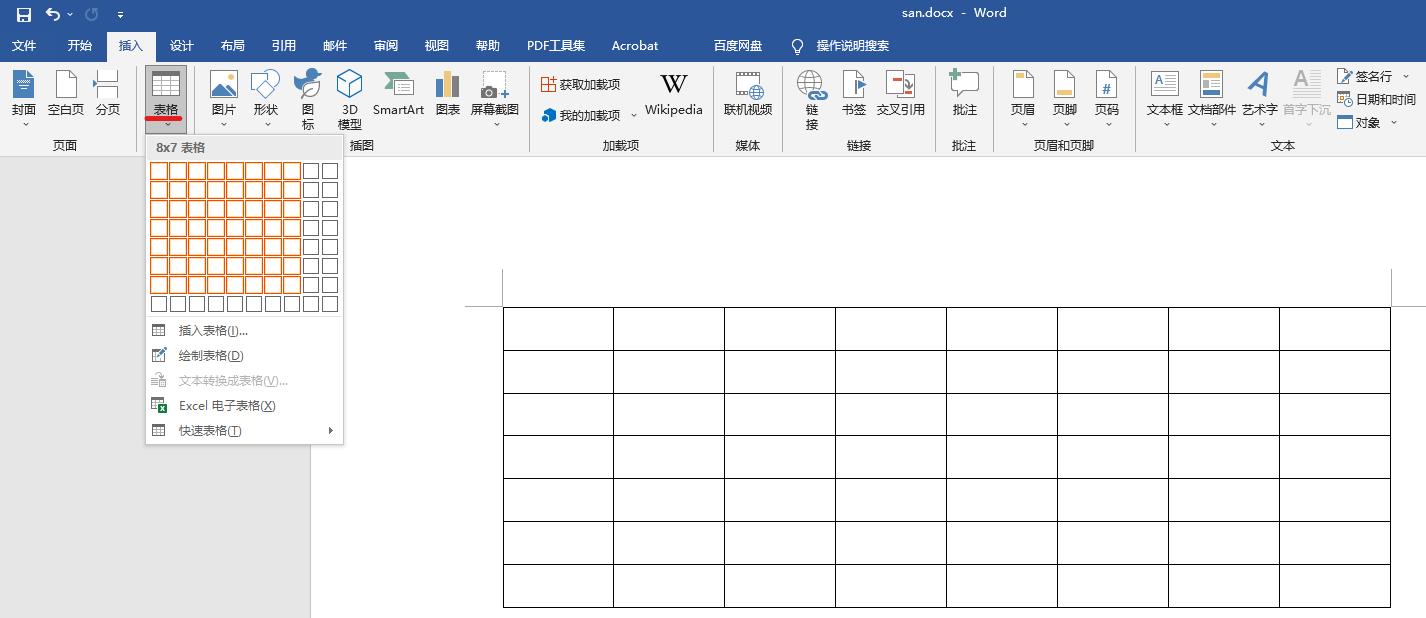Image resolution: width=1426 pixels, height=618 pixels.
Task: Switch to the View (视图) tab
Action: pos(437,46)
